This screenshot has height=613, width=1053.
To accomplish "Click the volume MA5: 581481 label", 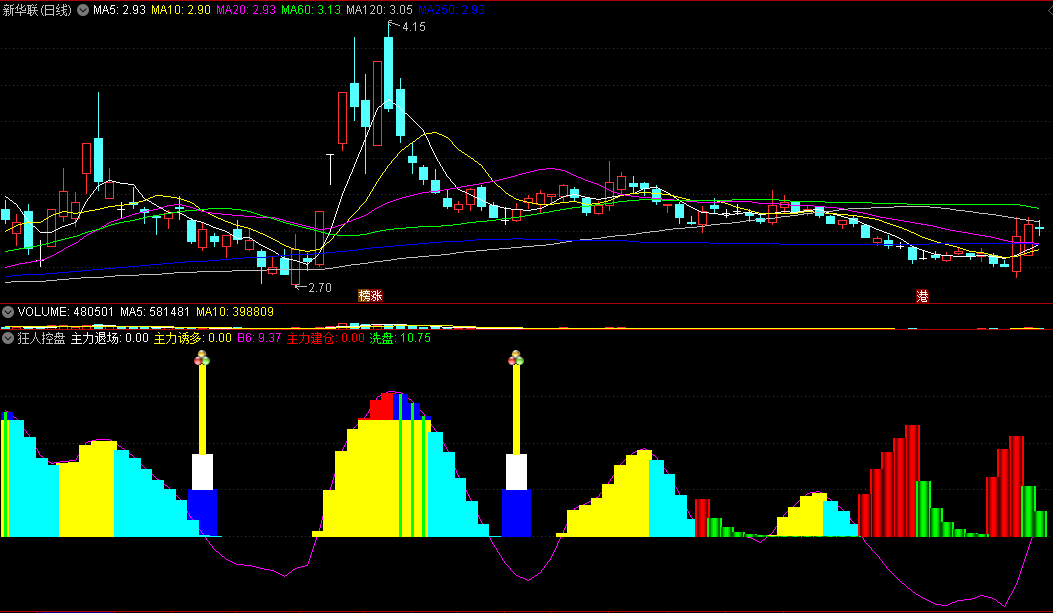I will click(x=155, y=312).
